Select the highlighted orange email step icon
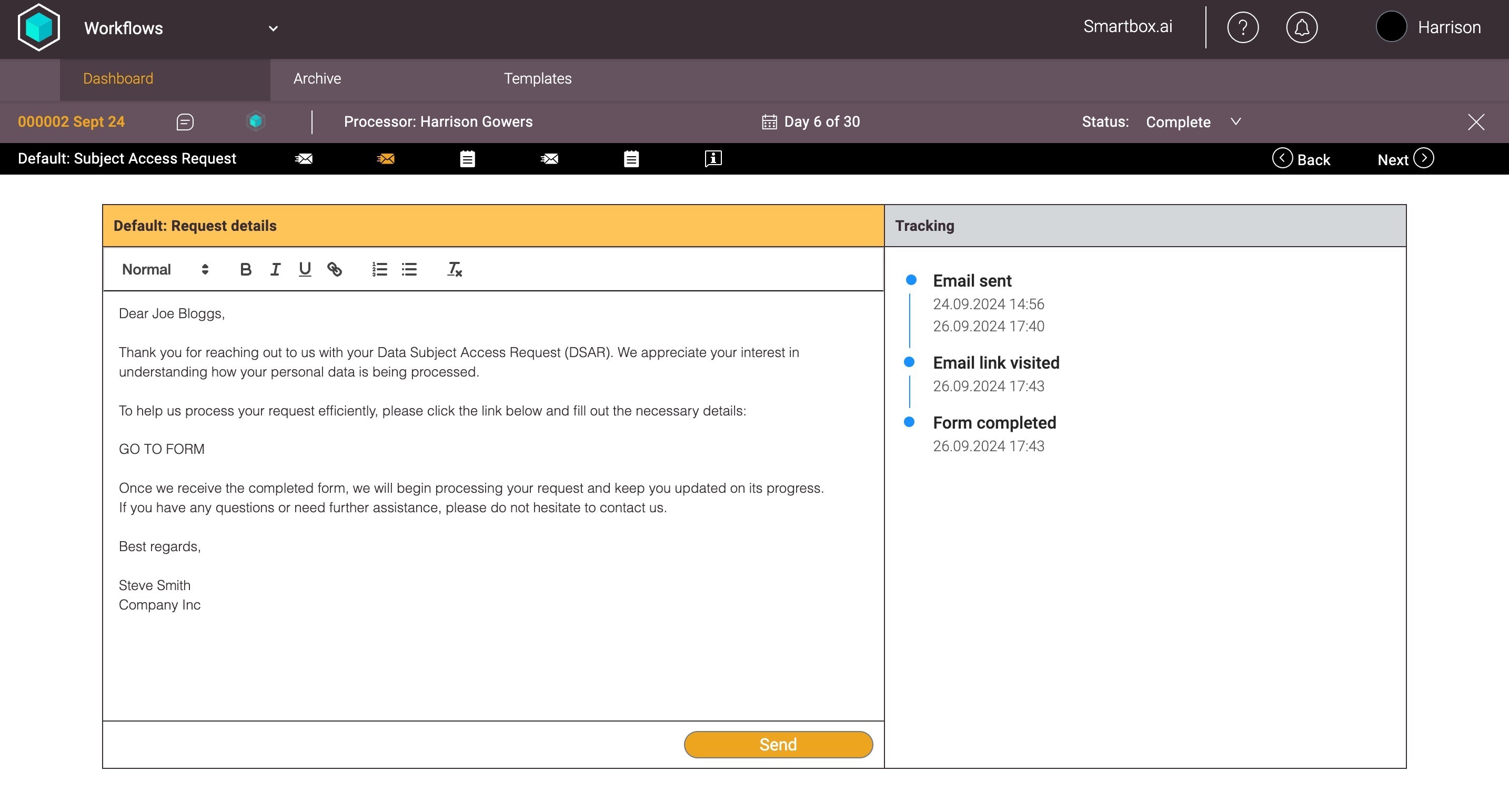The image size is (1509, 812). (x=386, y=159)
